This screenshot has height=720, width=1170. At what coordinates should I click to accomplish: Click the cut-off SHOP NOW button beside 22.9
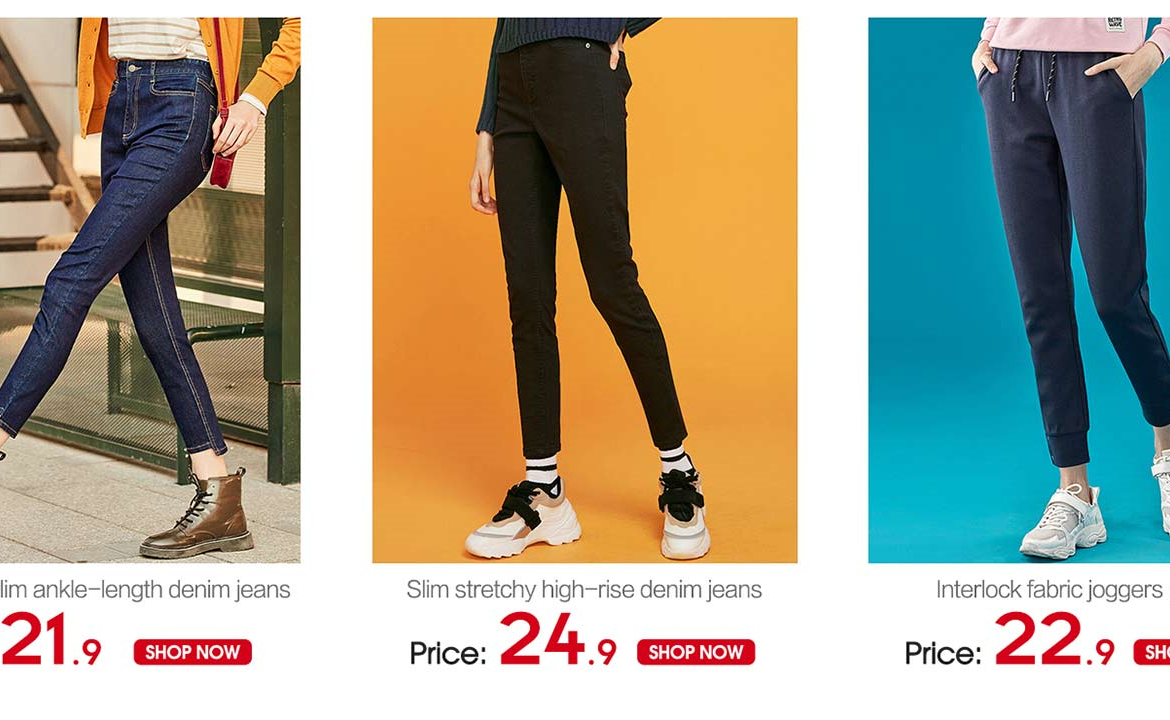click(1152, 652)
